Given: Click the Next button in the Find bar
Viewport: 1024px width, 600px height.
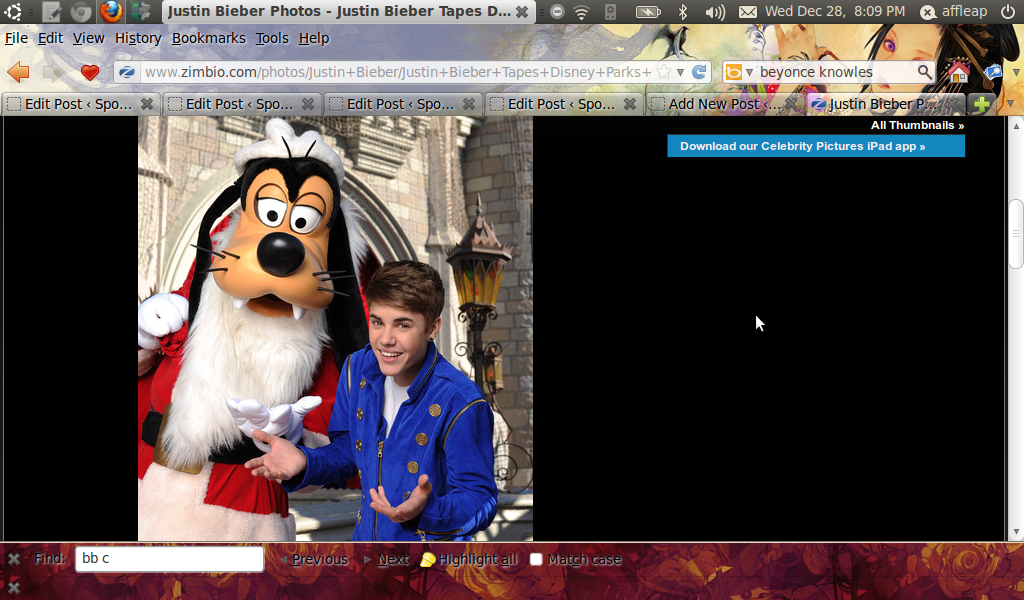Looking at the screenshot, I should [x=387, y=560].
